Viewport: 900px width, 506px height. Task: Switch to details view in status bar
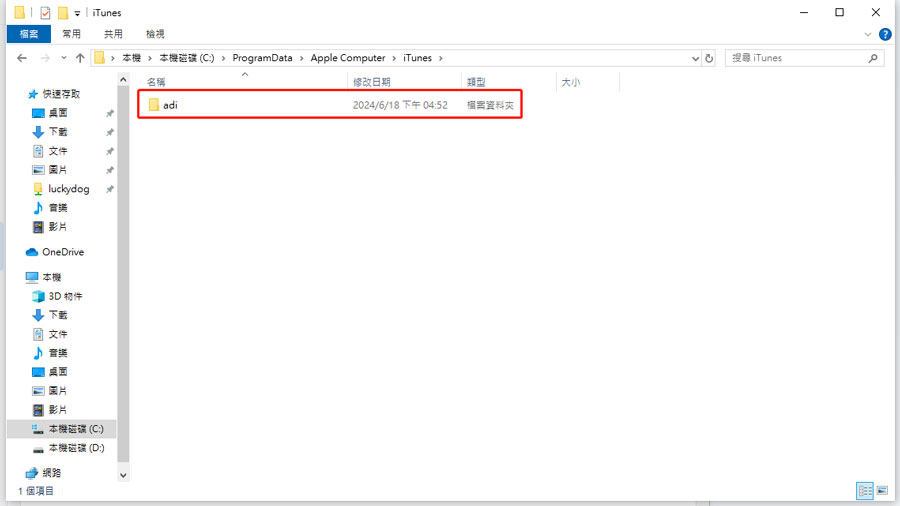(x=864, y=491)
